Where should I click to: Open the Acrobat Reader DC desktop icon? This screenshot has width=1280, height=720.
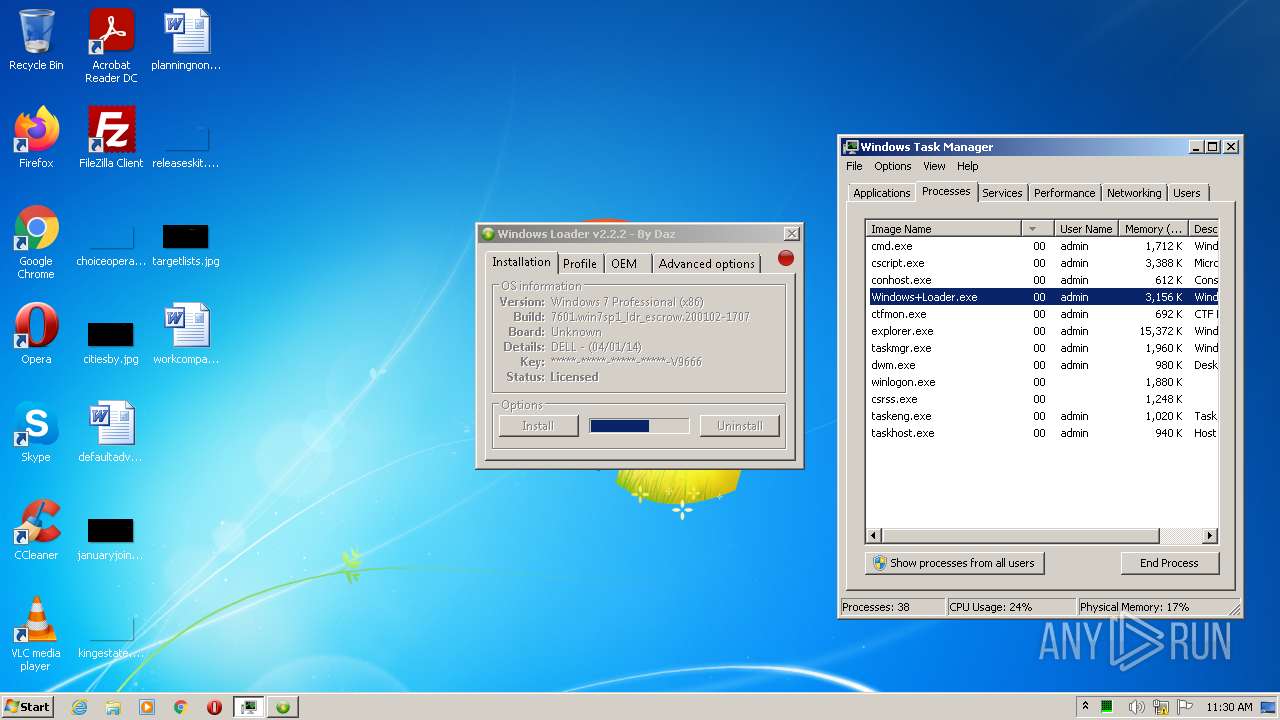[111, 46]
